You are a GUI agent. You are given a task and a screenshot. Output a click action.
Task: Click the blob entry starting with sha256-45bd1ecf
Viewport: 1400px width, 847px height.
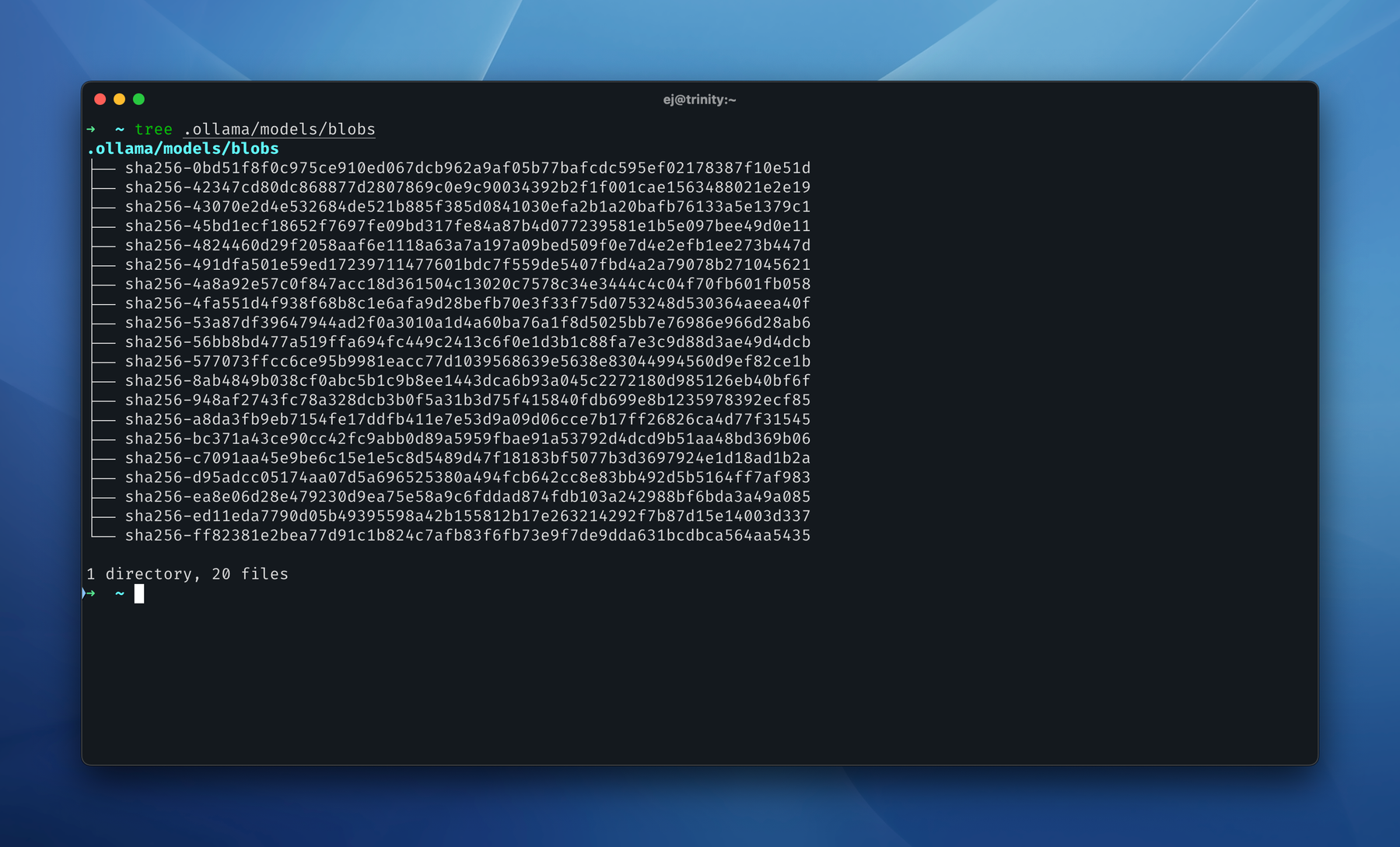[x=467, y=226]
